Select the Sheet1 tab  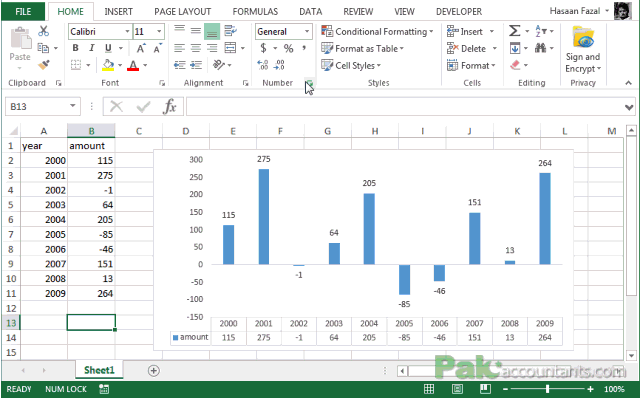click(x=99, y=370)
